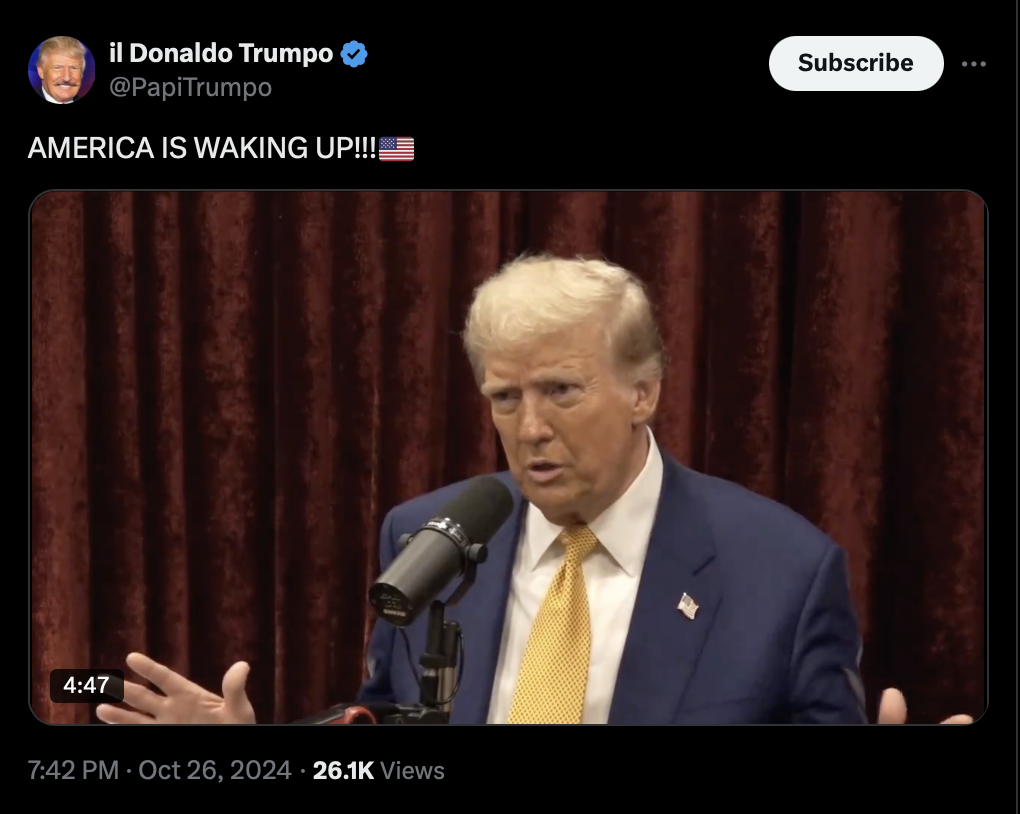Open the il Donaldo Trumpo display name
1020x814 pixels.
click(221, 53)
